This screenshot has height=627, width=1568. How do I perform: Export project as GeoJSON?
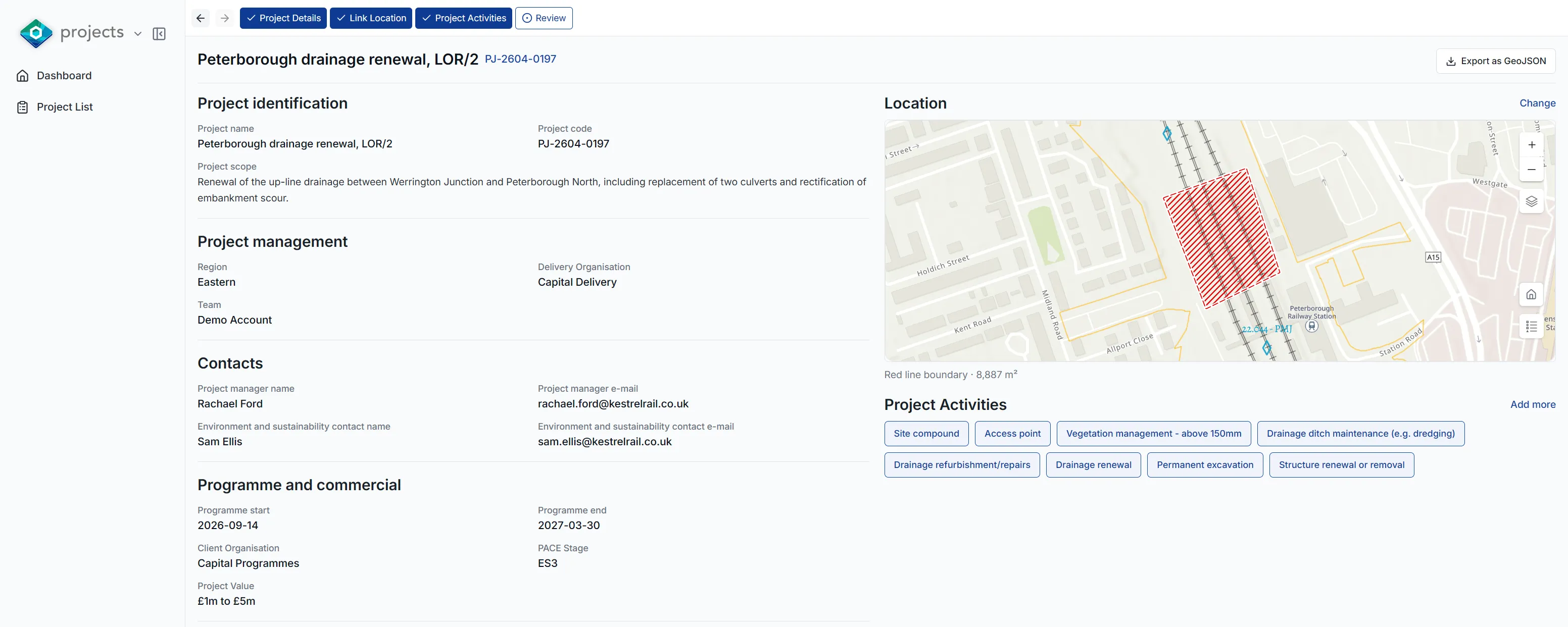tap(1496, 61)
